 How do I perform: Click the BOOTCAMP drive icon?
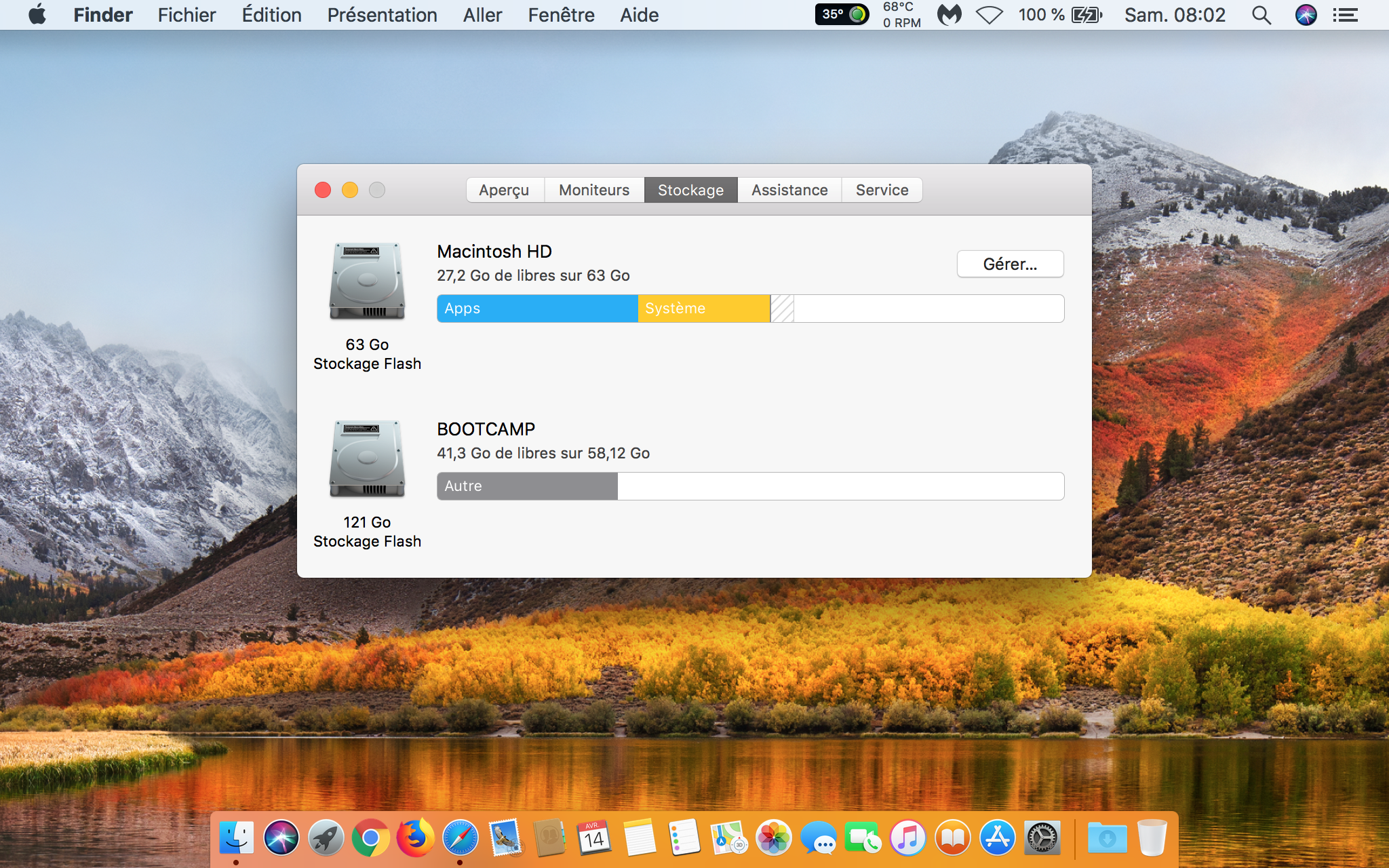point(367,459)
